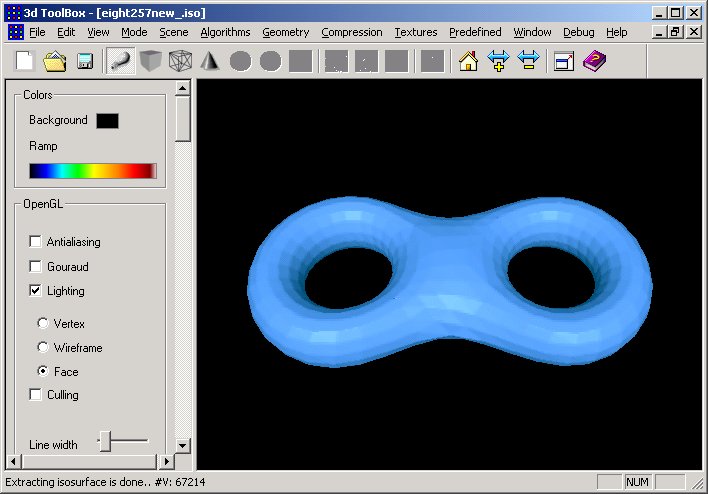Save with the floppy disk icon
This screenshot has width=708, height=494.
coord(85,61)
